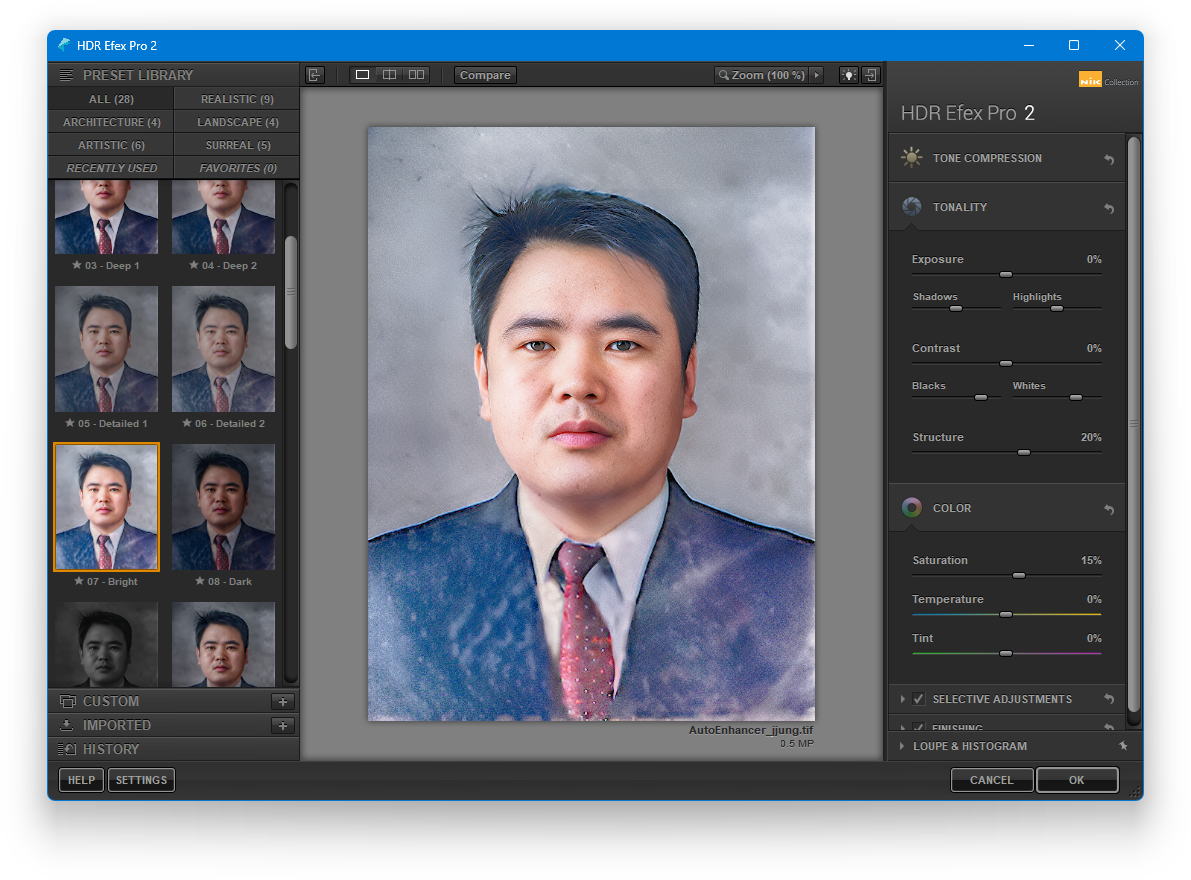
Task: Hide the left preset panel icon
Action: 314,75
